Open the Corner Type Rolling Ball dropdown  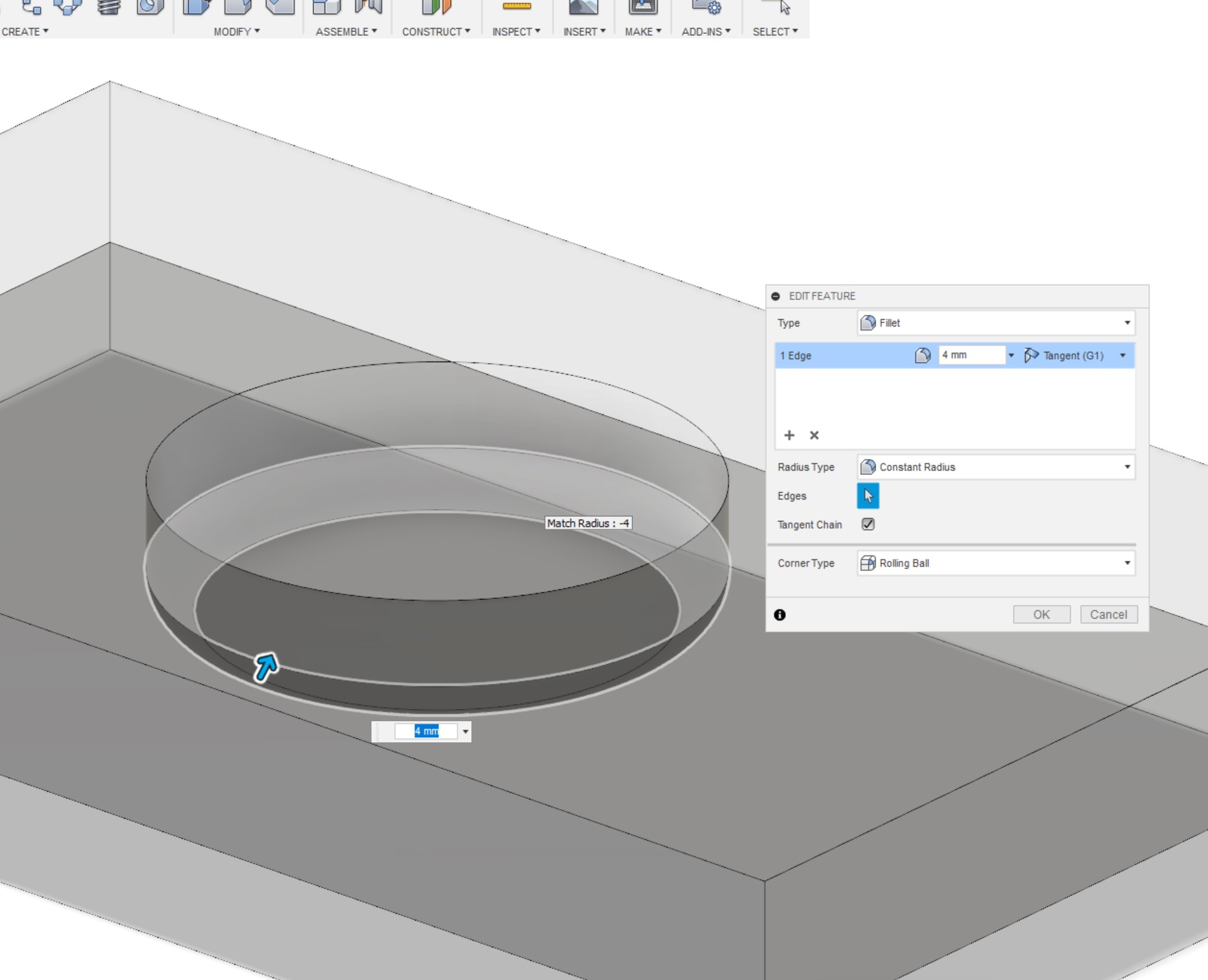tap(996, 563)
